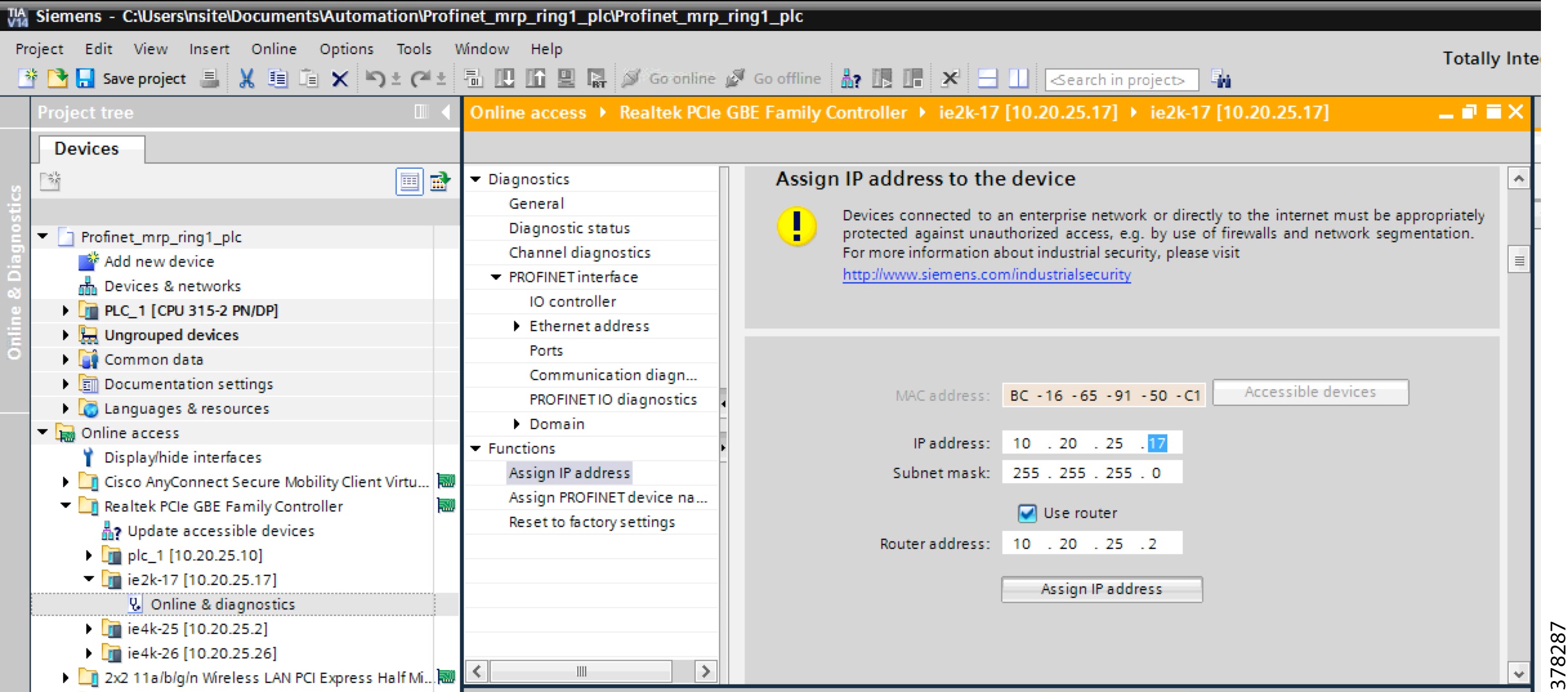Click the Start runtime RT icon
Viewport: 1568px width, 692px height.
point(597,79)
